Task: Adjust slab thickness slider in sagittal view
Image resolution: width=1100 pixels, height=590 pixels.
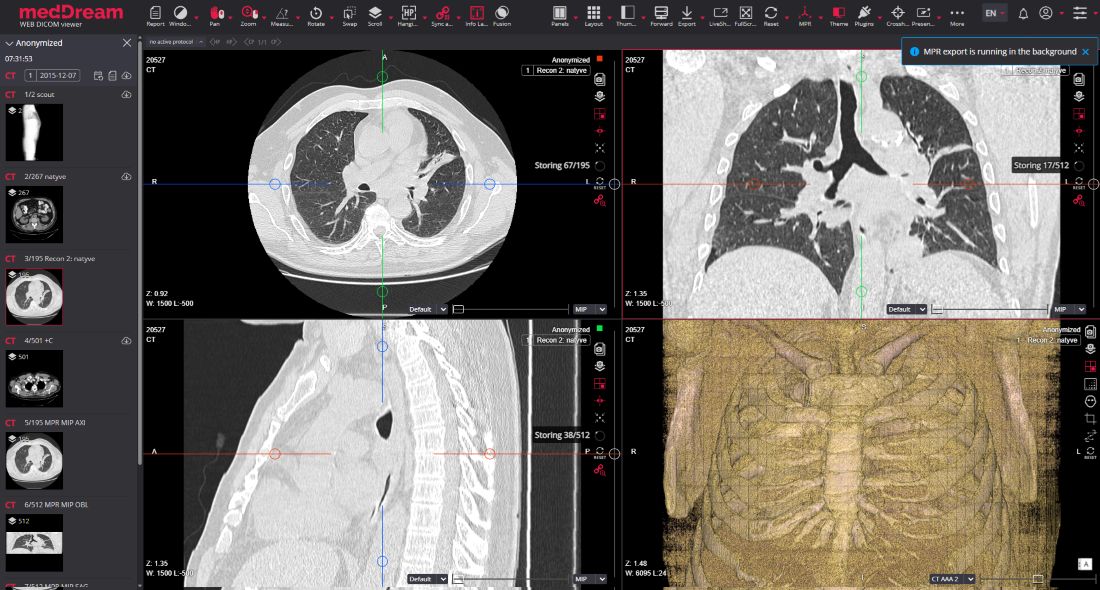Action: [x=511, y=579]
